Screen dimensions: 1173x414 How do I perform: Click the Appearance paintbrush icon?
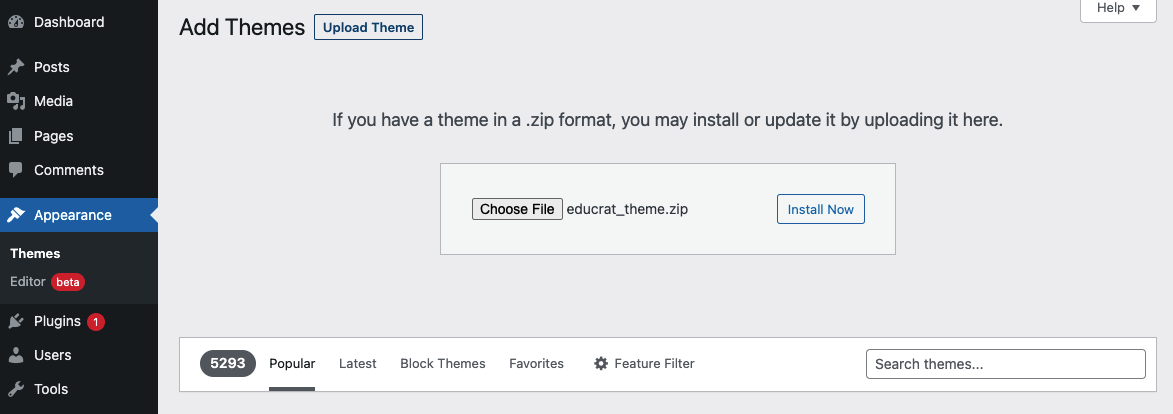[x=16, y=215]
